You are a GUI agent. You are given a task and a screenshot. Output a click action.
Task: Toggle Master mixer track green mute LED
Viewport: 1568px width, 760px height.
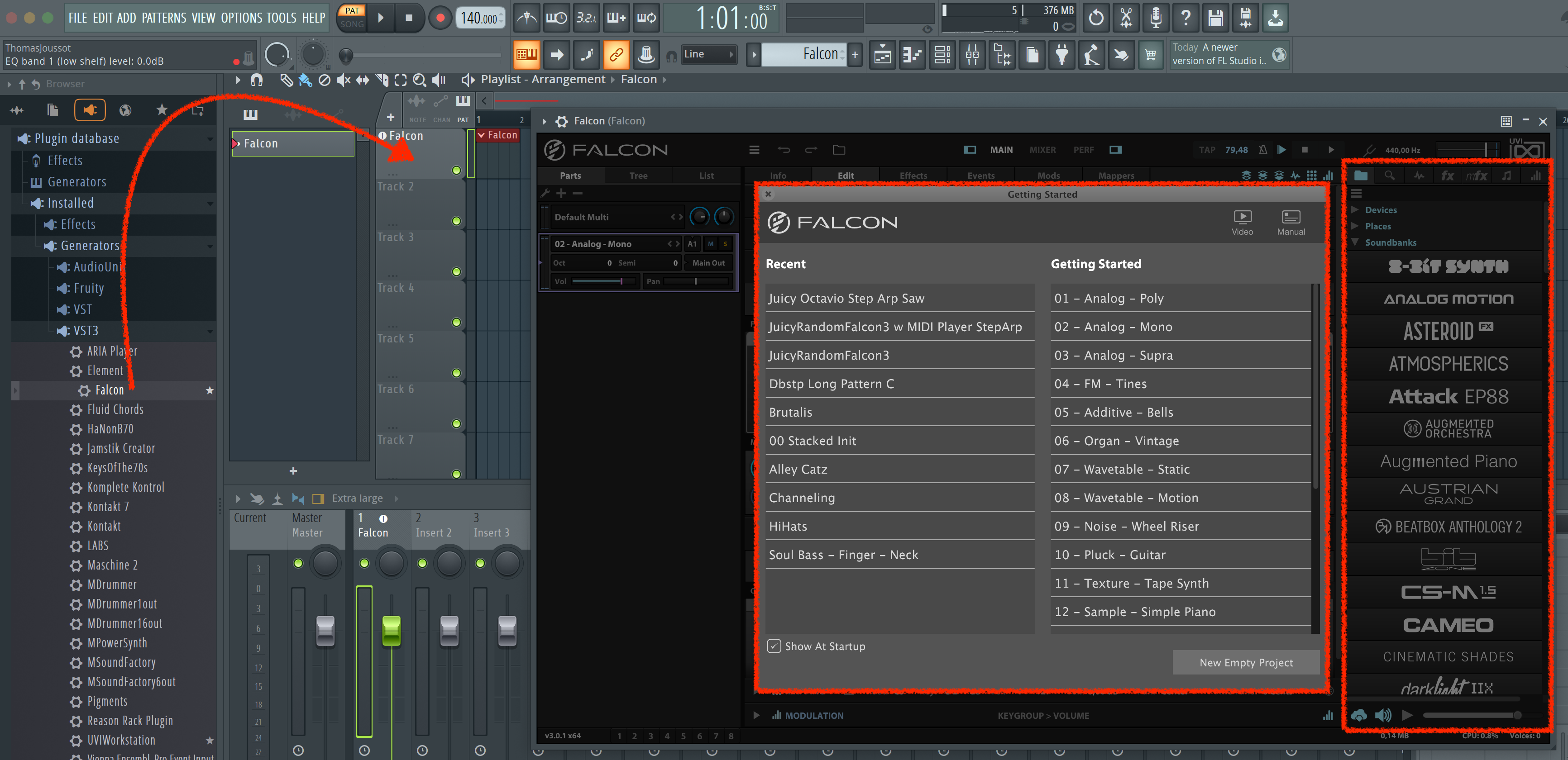tap(298, 563)
